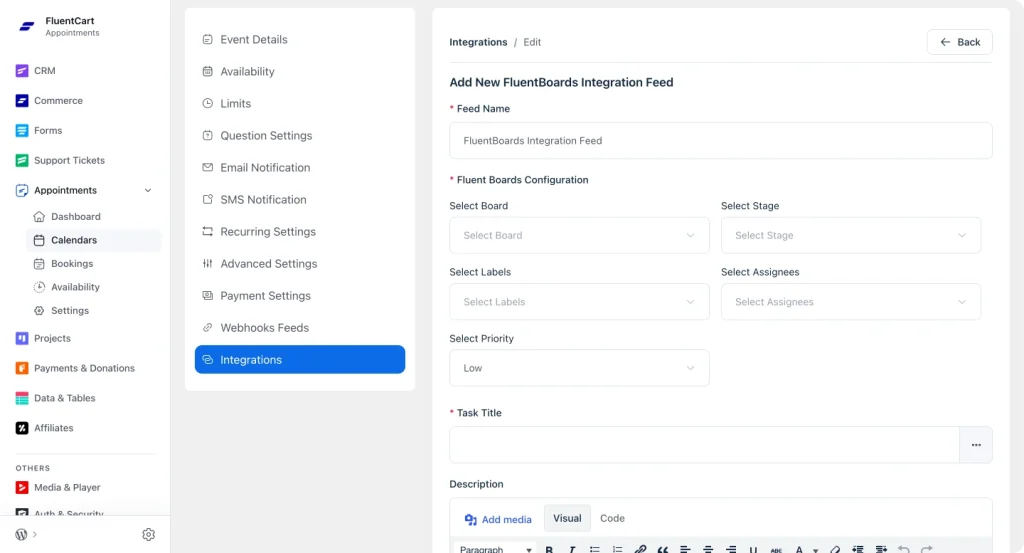Open the Commerce module

(49, 101)
